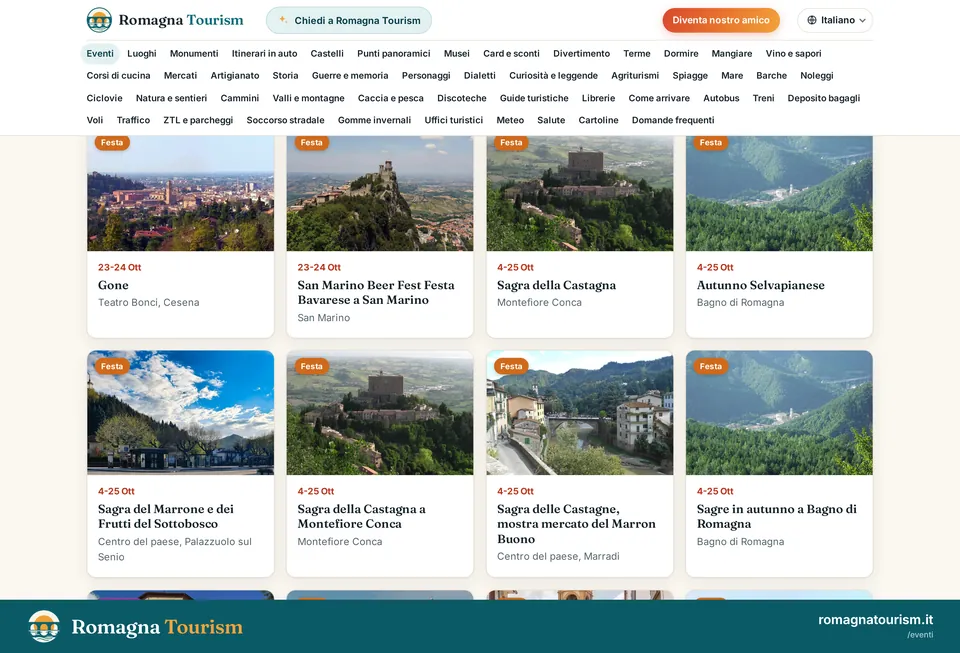Click the Romagna Tourism logo icon in header
Viewport: 960px width, 653px height.
(x=99, y=20)
